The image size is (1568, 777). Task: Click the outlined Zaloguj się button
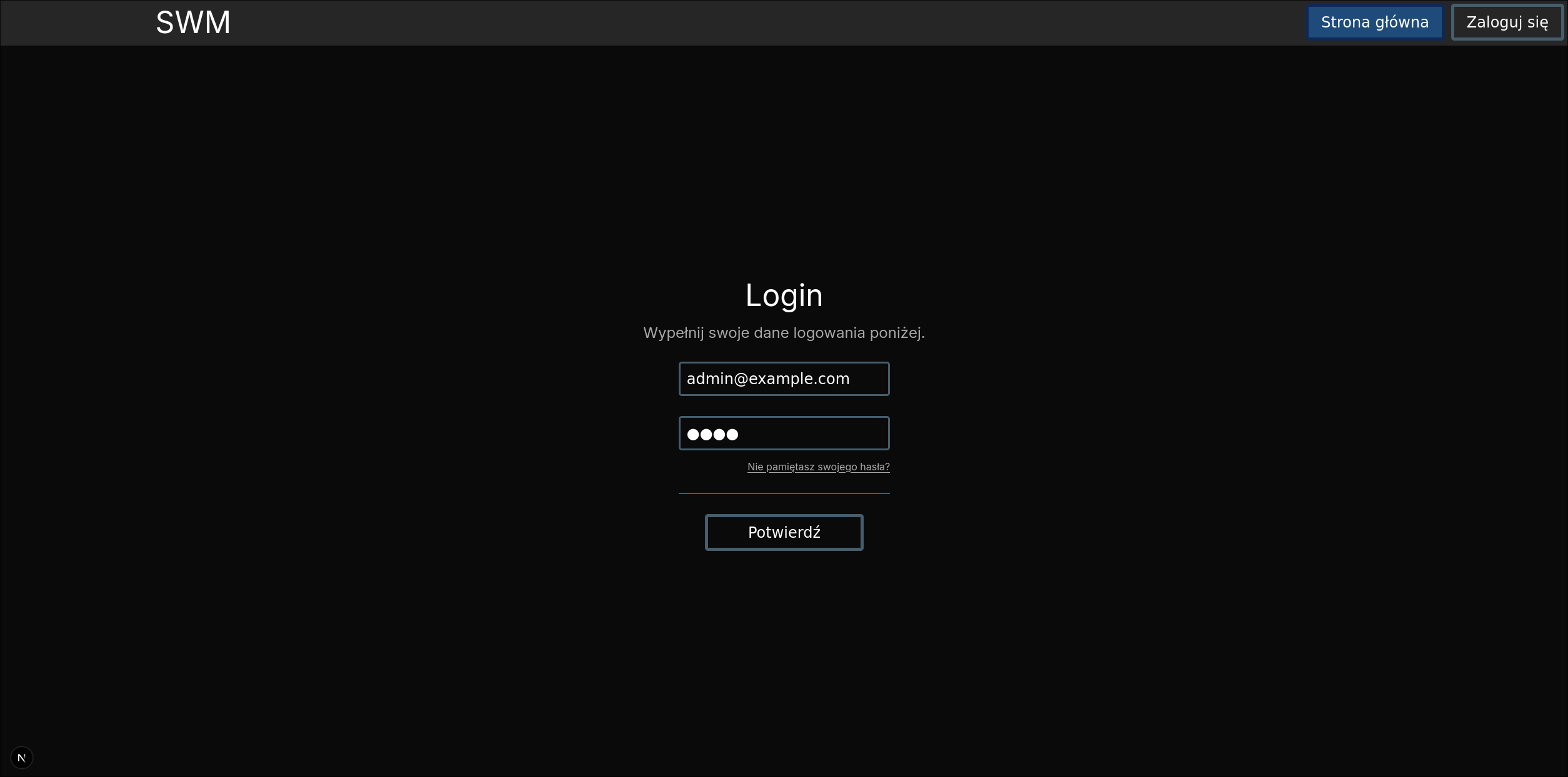pos(1507,22)
